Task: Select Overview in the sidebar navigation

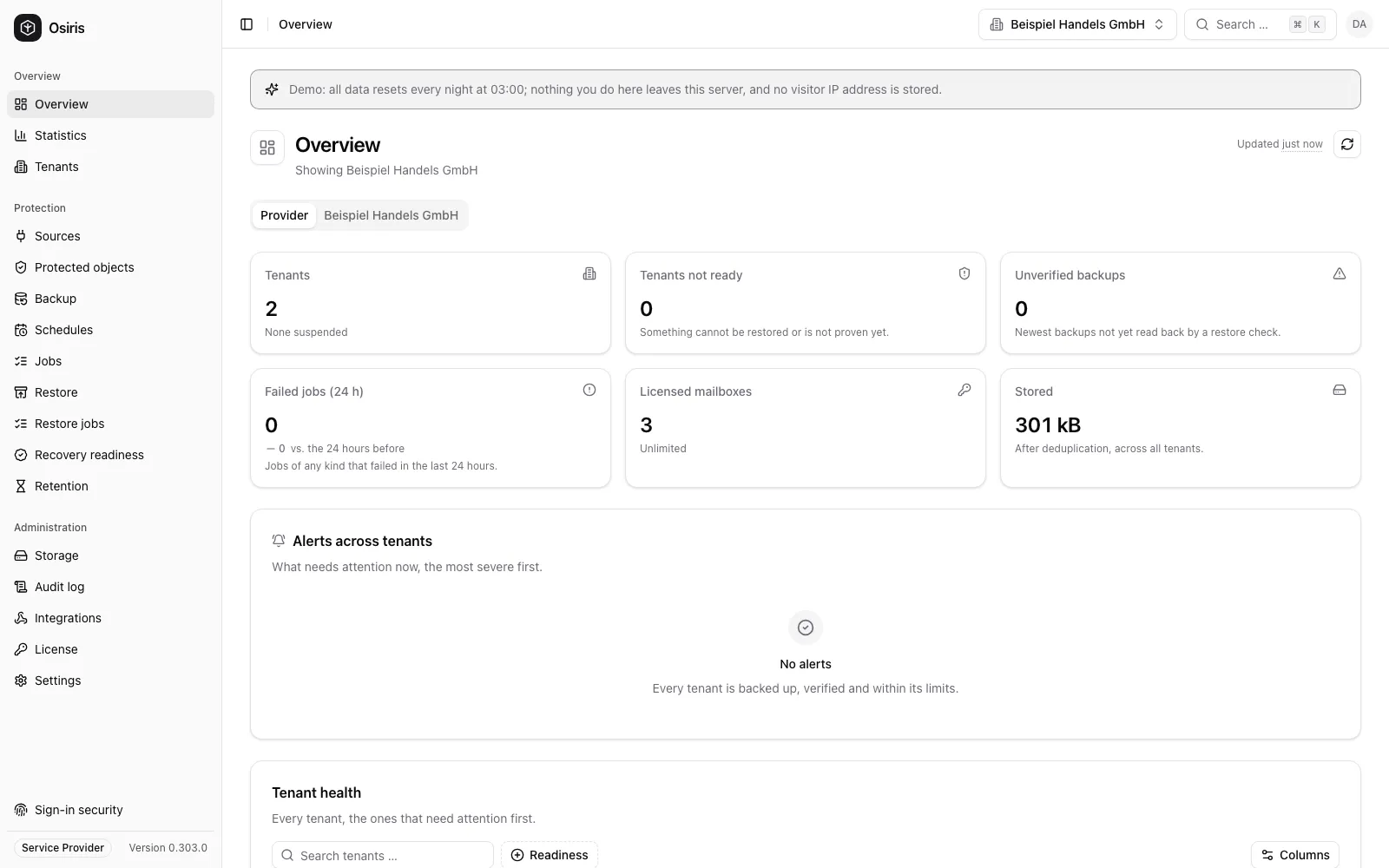Action: (x=110, y=104)
